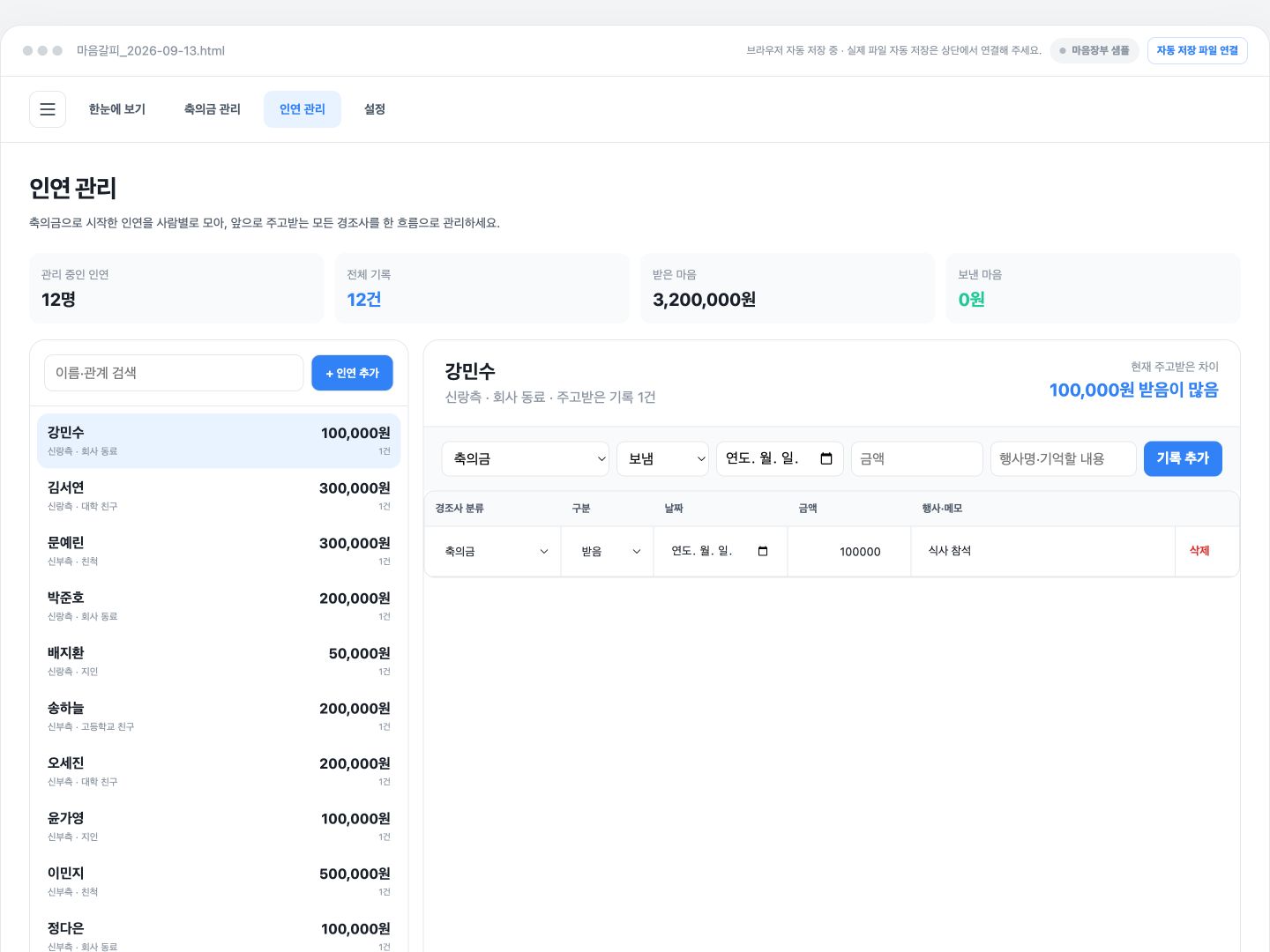
Task: Select 이민지 in the contact list
Action: (219, 881)
